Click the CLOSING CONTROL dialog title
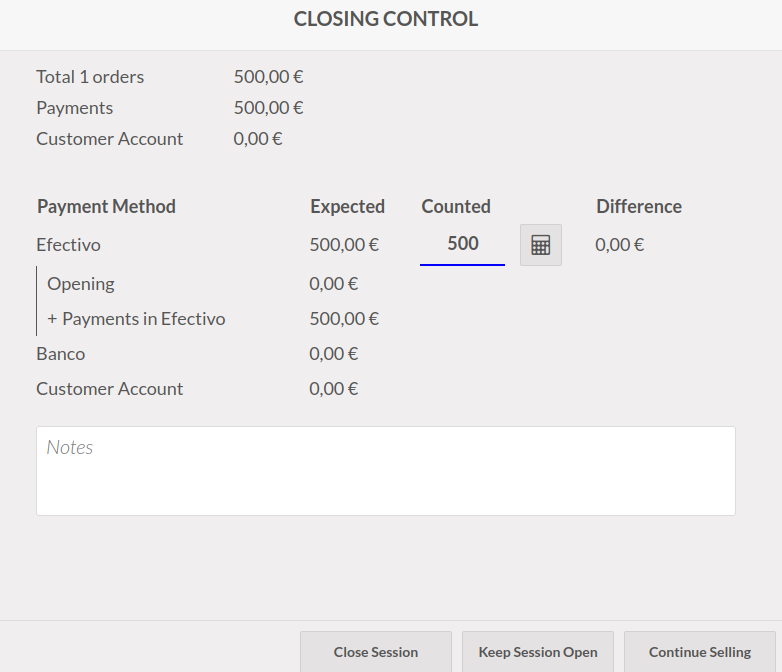 click(386, 19)
